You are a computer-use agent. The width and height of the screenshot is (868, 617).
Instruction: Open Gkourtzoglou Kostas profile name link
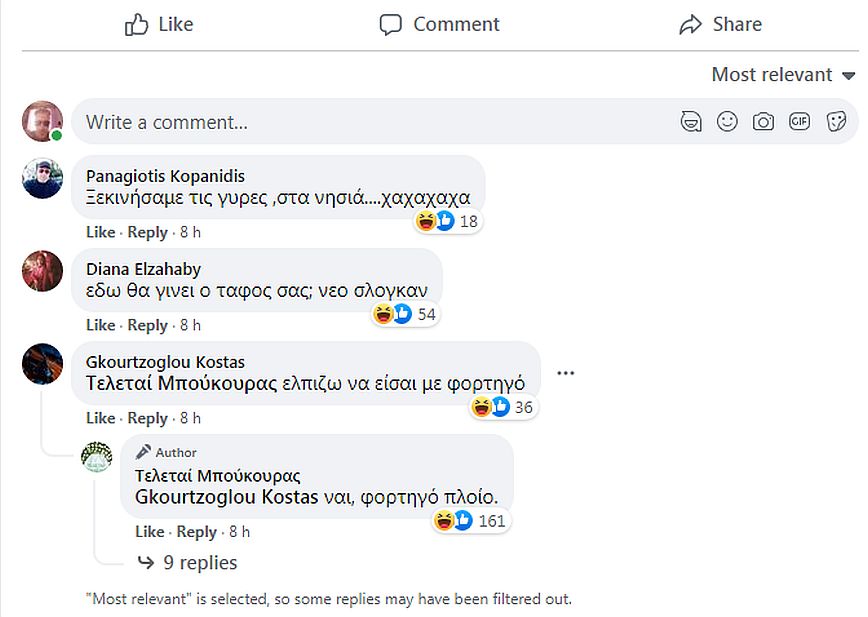point(165,362)
